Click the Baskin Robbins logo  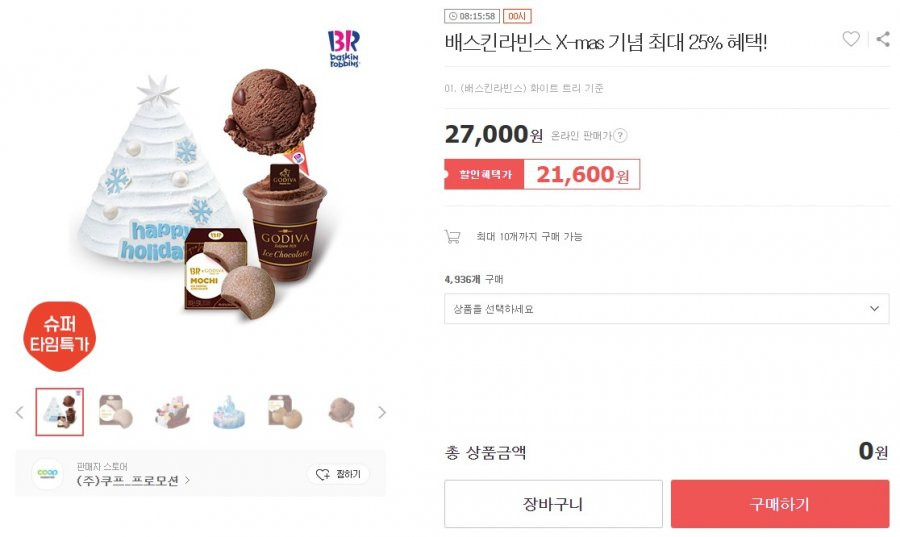(x=344, y=49)
